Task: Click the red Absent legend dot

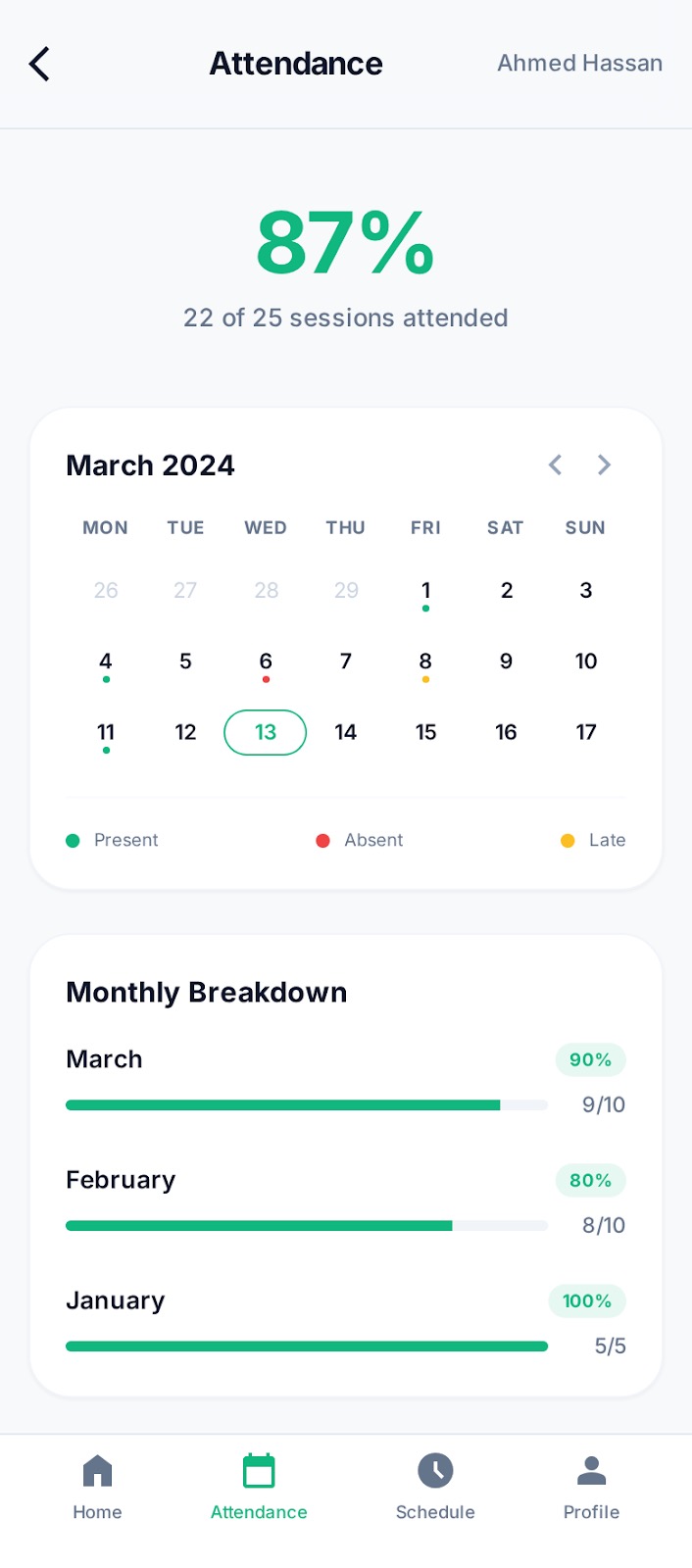Action: click(x=323, y=840)
